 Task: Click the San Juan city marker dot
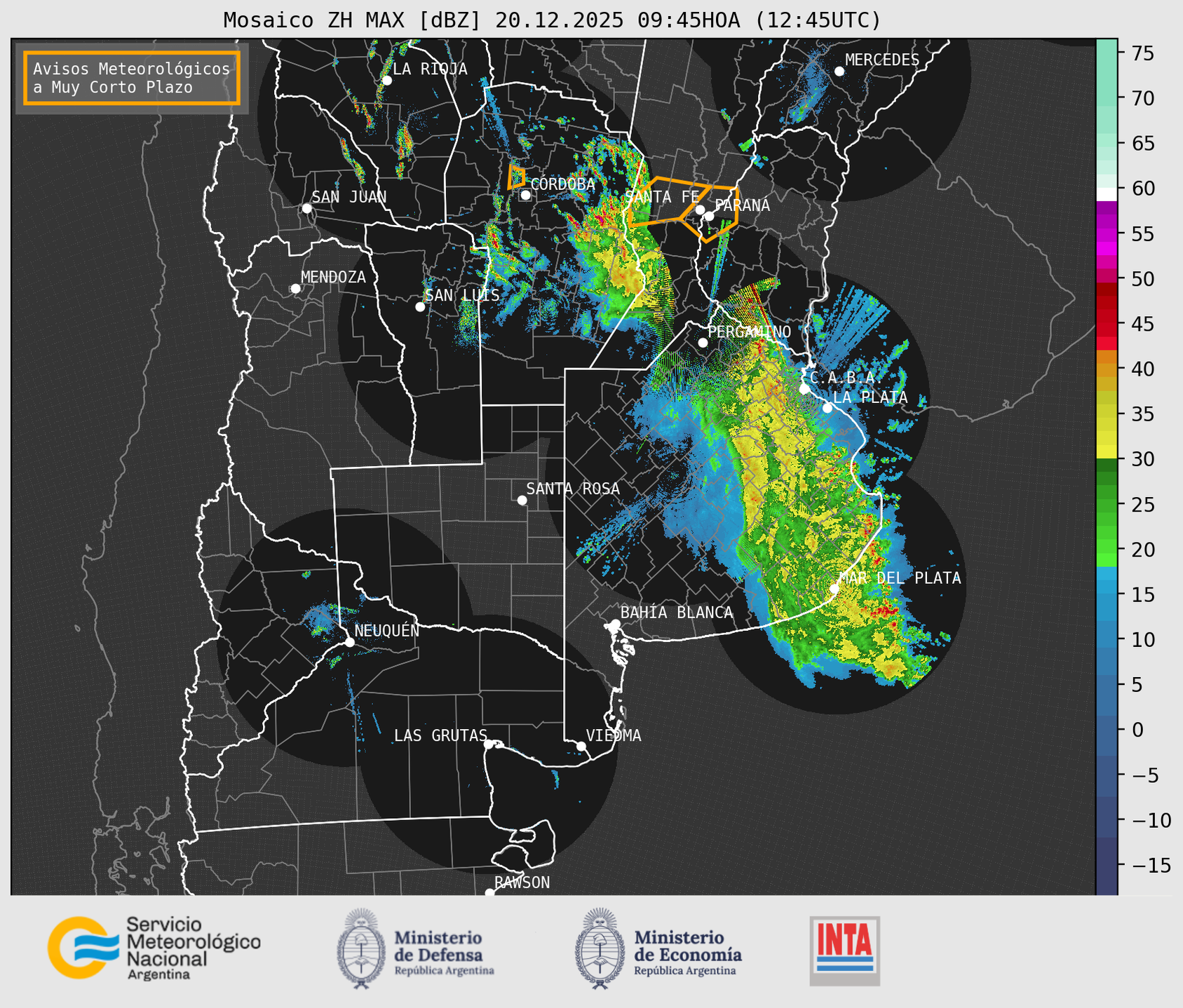click(306, 208)
